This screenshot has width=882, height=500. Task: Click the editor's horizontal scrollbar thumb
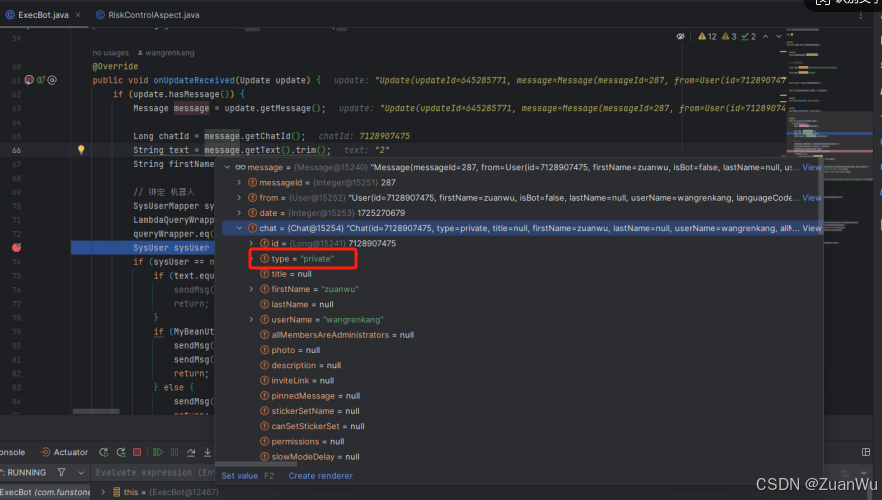coord(96,412)
